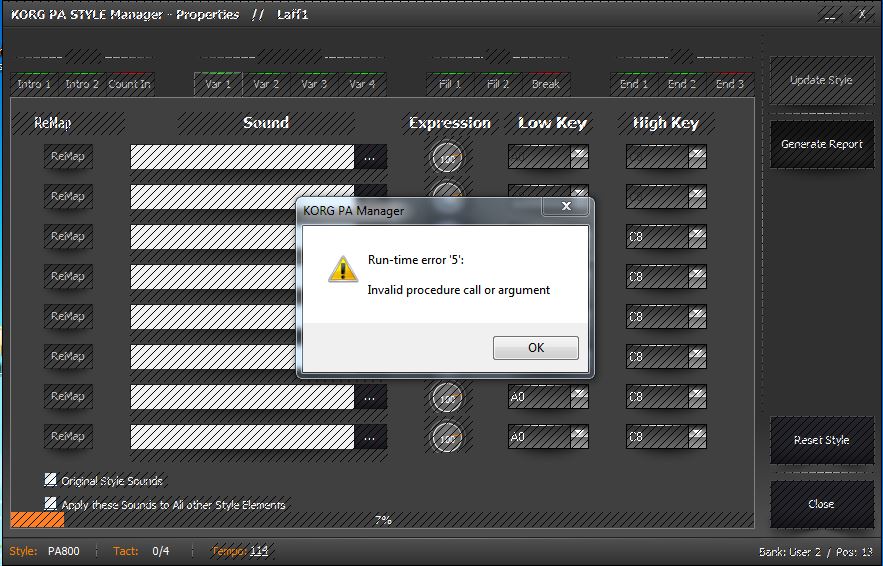Open the eighth row Low Key dropdown

click(579, 436)
